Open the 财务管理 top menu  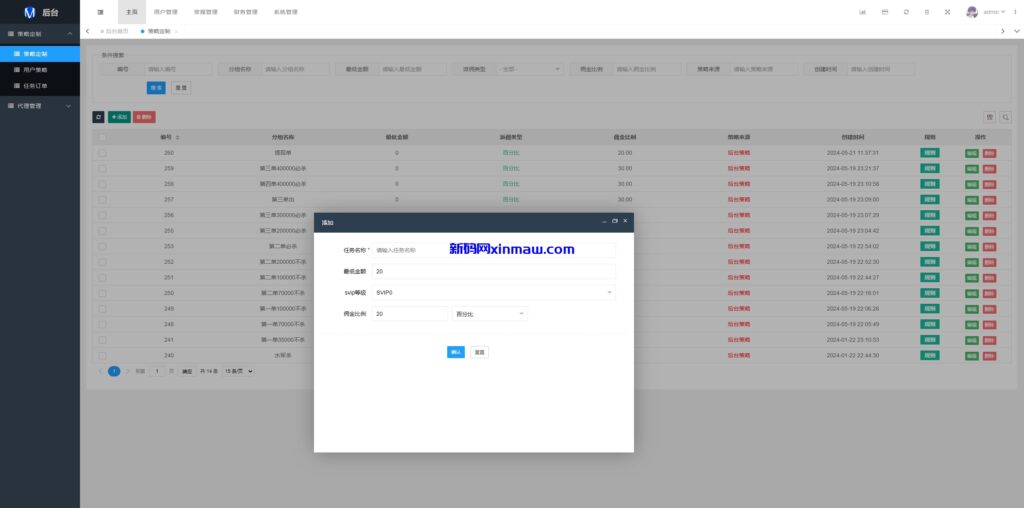click(246, 12)
